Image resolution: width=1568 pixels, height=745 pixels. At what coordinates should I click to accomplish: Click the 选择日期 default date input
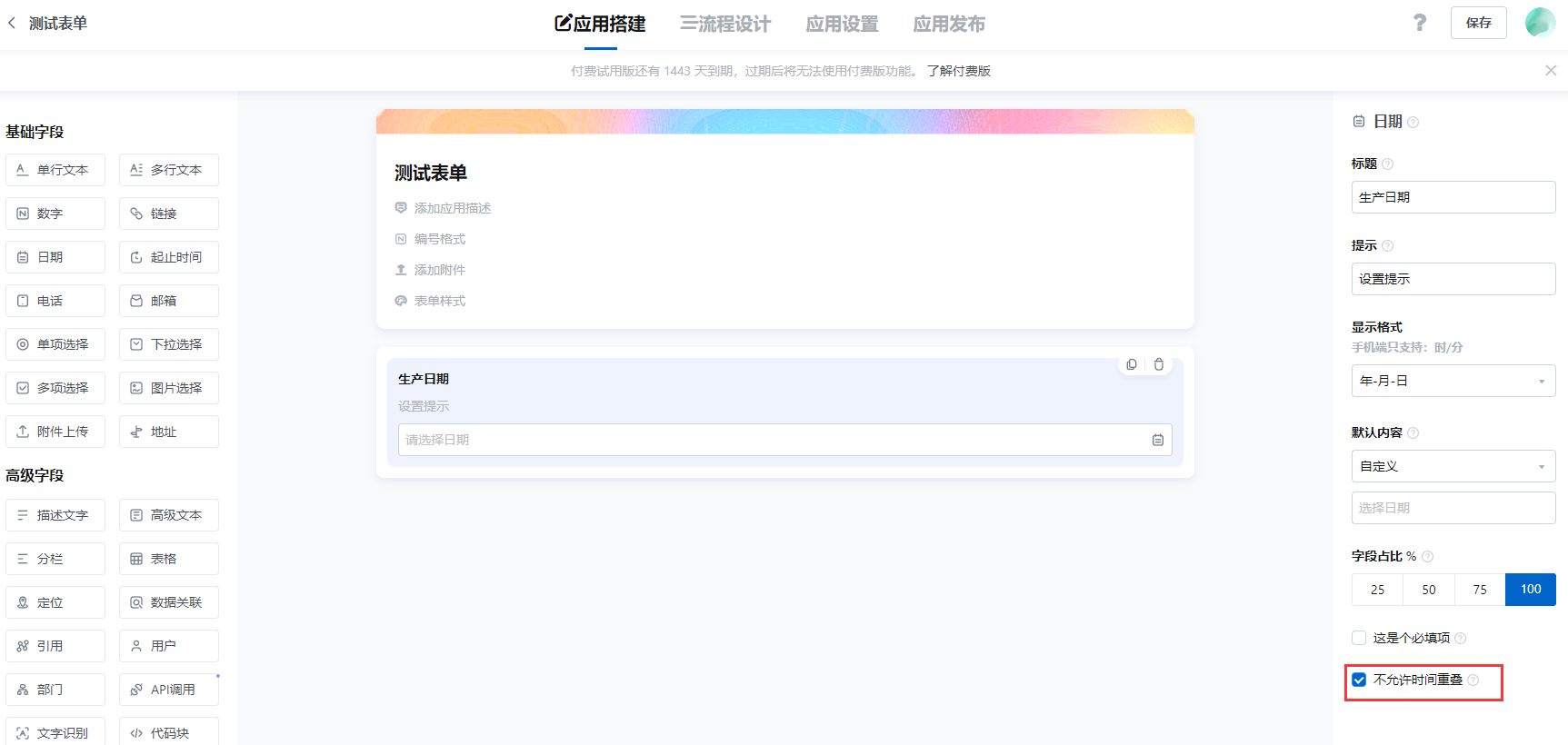point(1453,508)
